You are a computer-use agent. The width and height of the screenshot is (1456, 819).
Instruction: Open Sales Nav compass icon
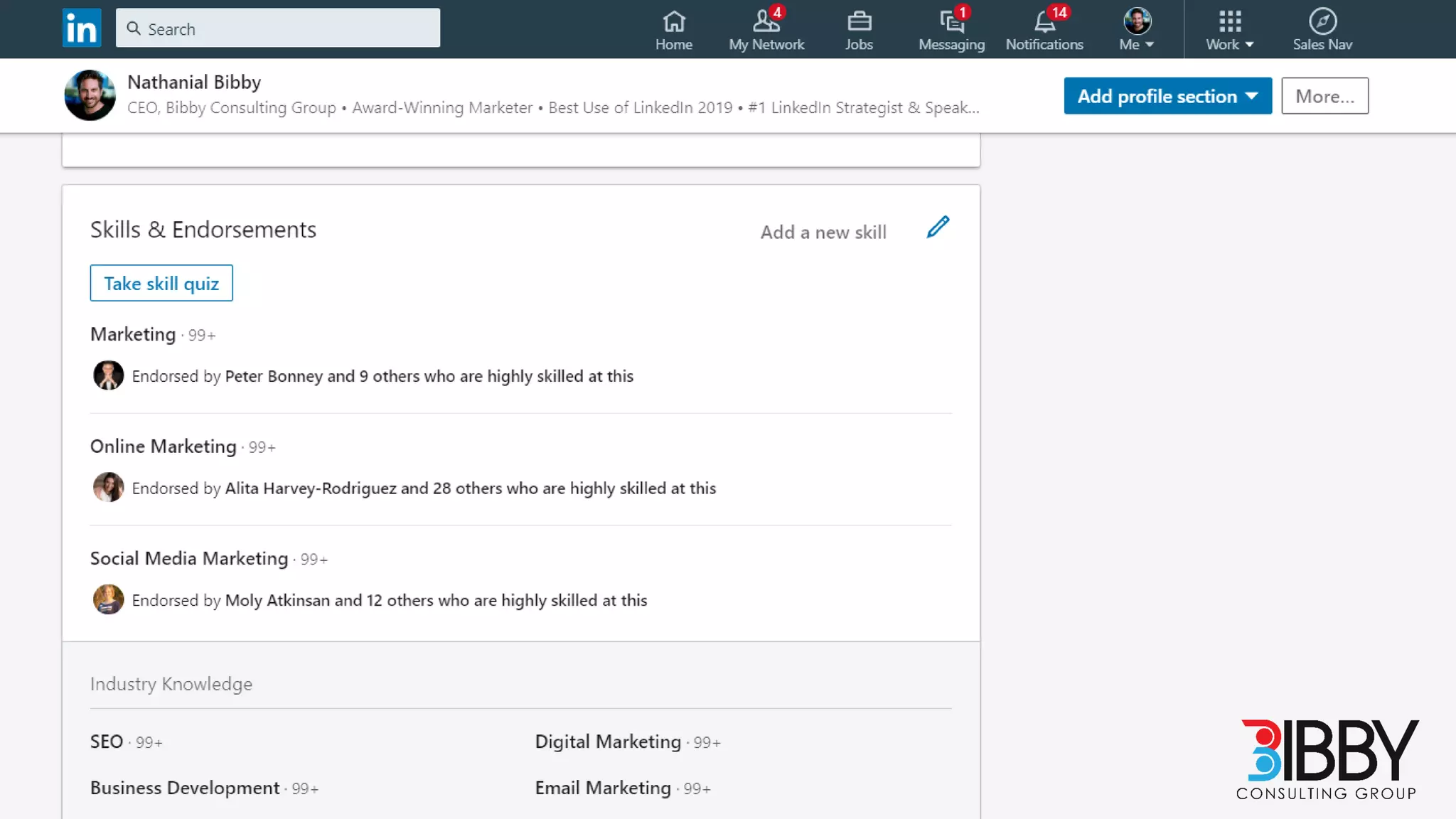point(1322,30)
